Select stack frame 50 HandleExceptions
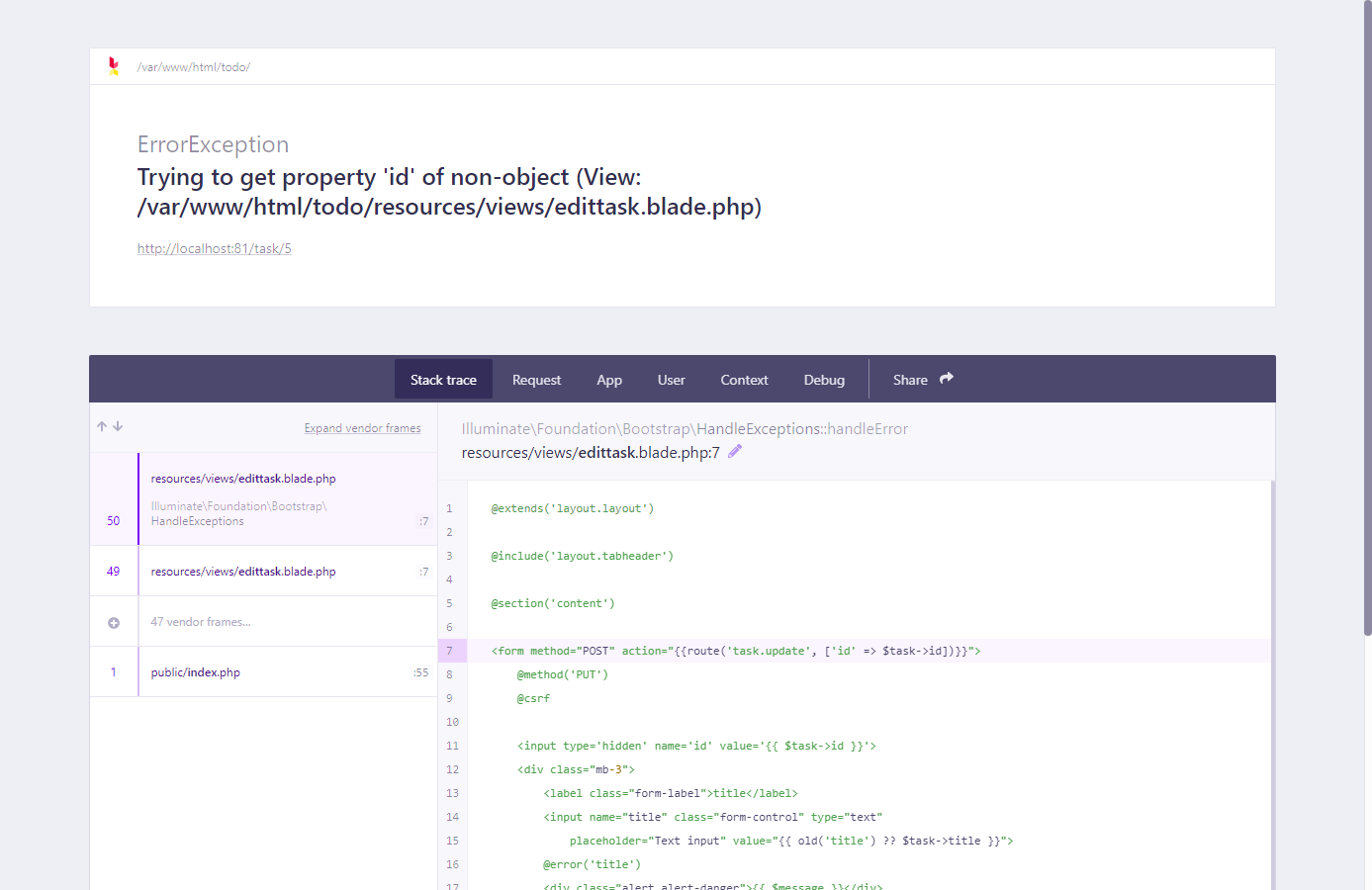This screenshot has width=1372, height=890. pyautogui.click(x=243, y=499)
